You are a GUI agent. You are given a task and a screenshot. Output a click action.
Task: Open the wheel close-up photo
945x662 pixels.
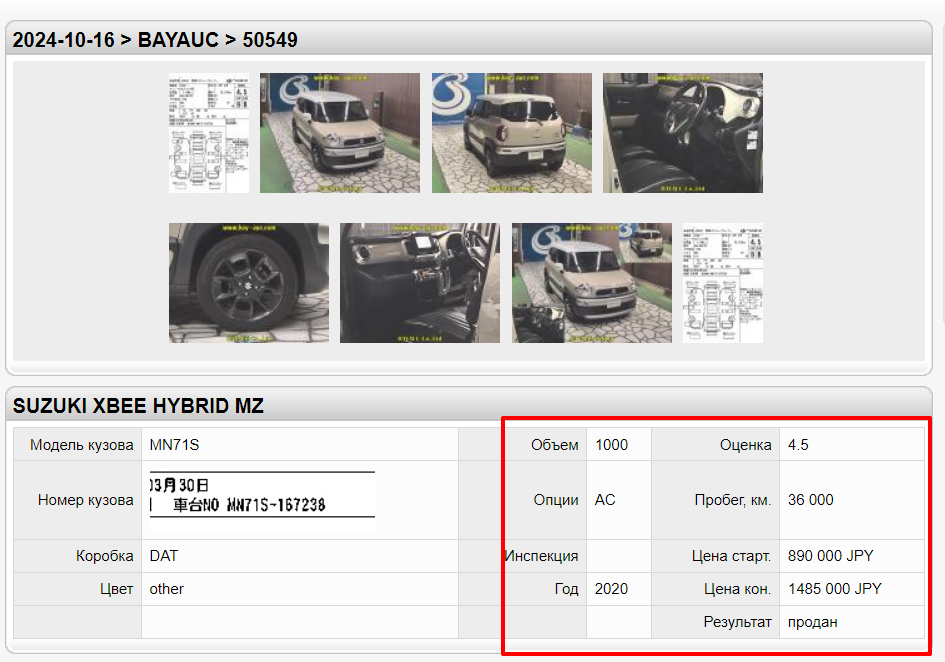pos(249,283)
